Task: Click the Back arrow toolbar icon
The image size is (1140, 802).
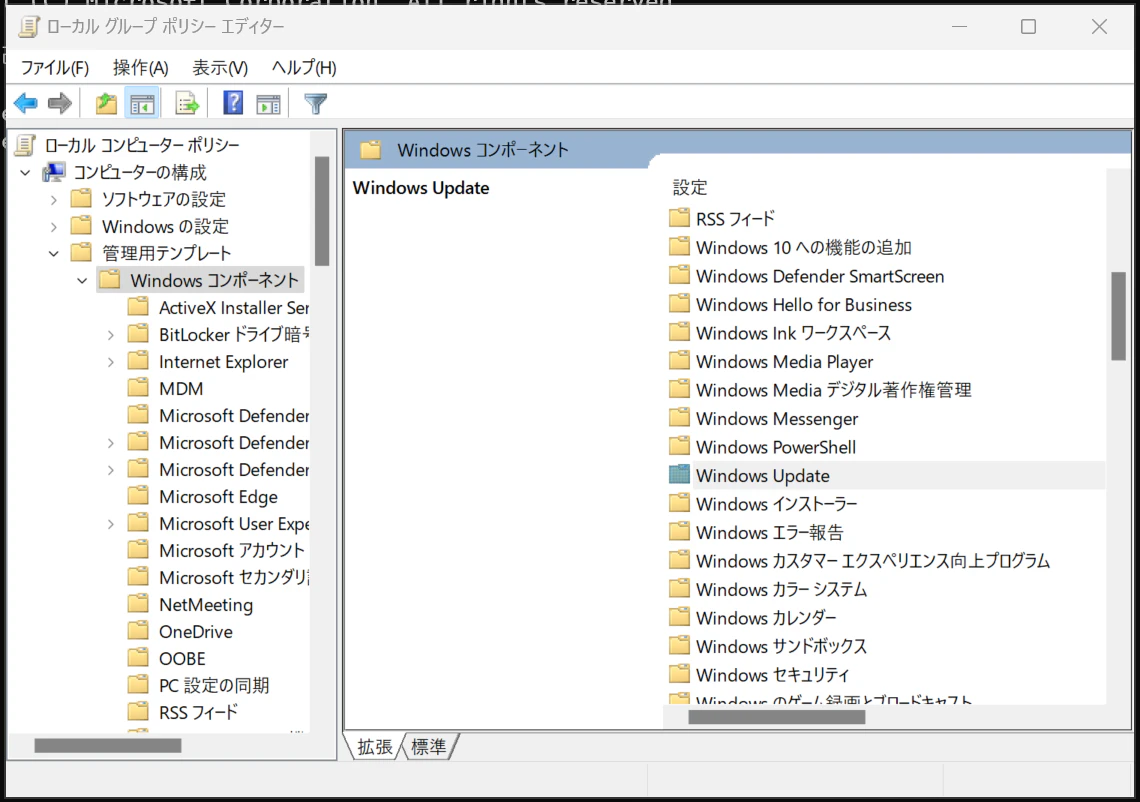Action: [x=25, y=103]
